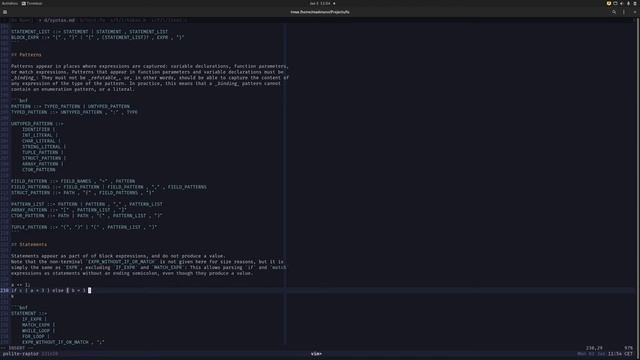Click the 'FIELD_PATTERN ::=' grammar line

(73, 181)
